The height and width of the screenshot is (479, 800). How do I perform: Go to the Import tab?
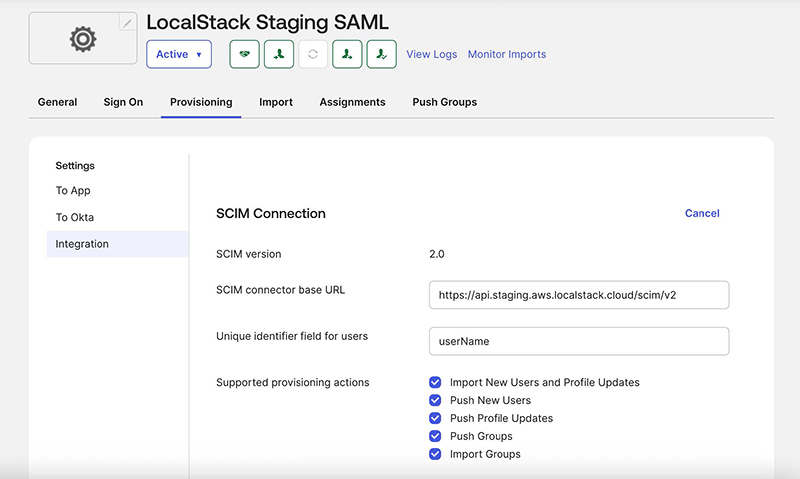276,102
